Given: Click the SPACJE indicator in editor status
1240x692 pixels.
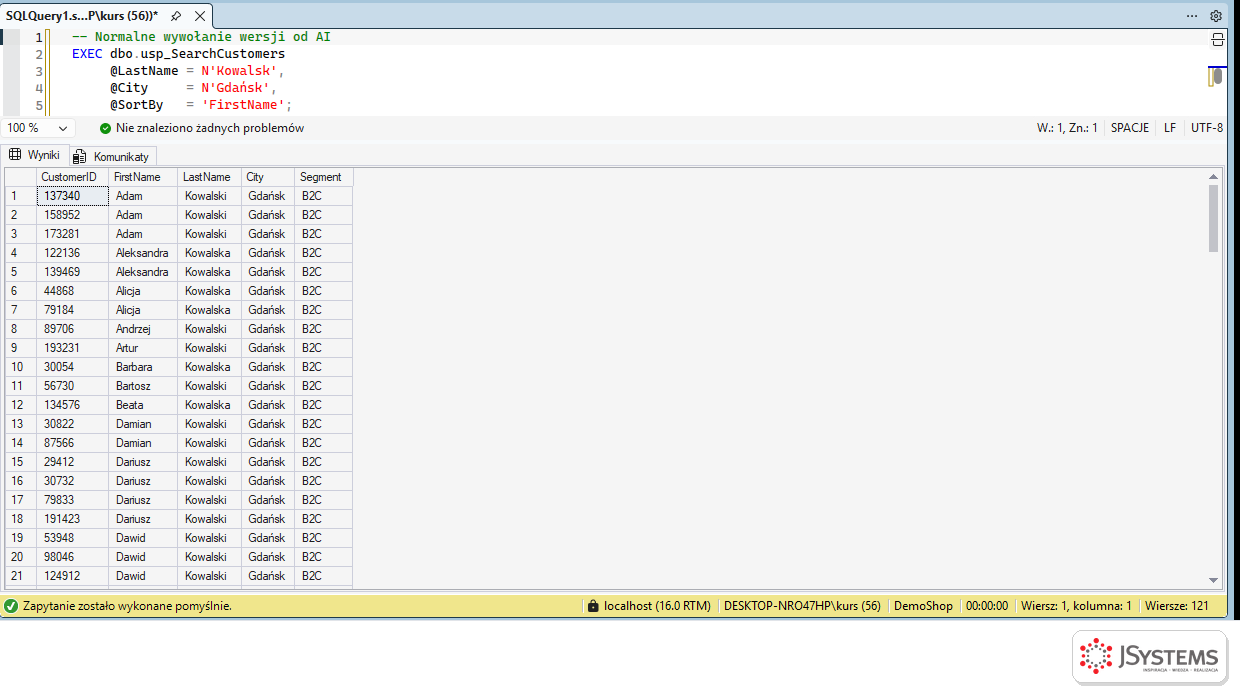Looking at the screenshot, I should [1130, 128].
